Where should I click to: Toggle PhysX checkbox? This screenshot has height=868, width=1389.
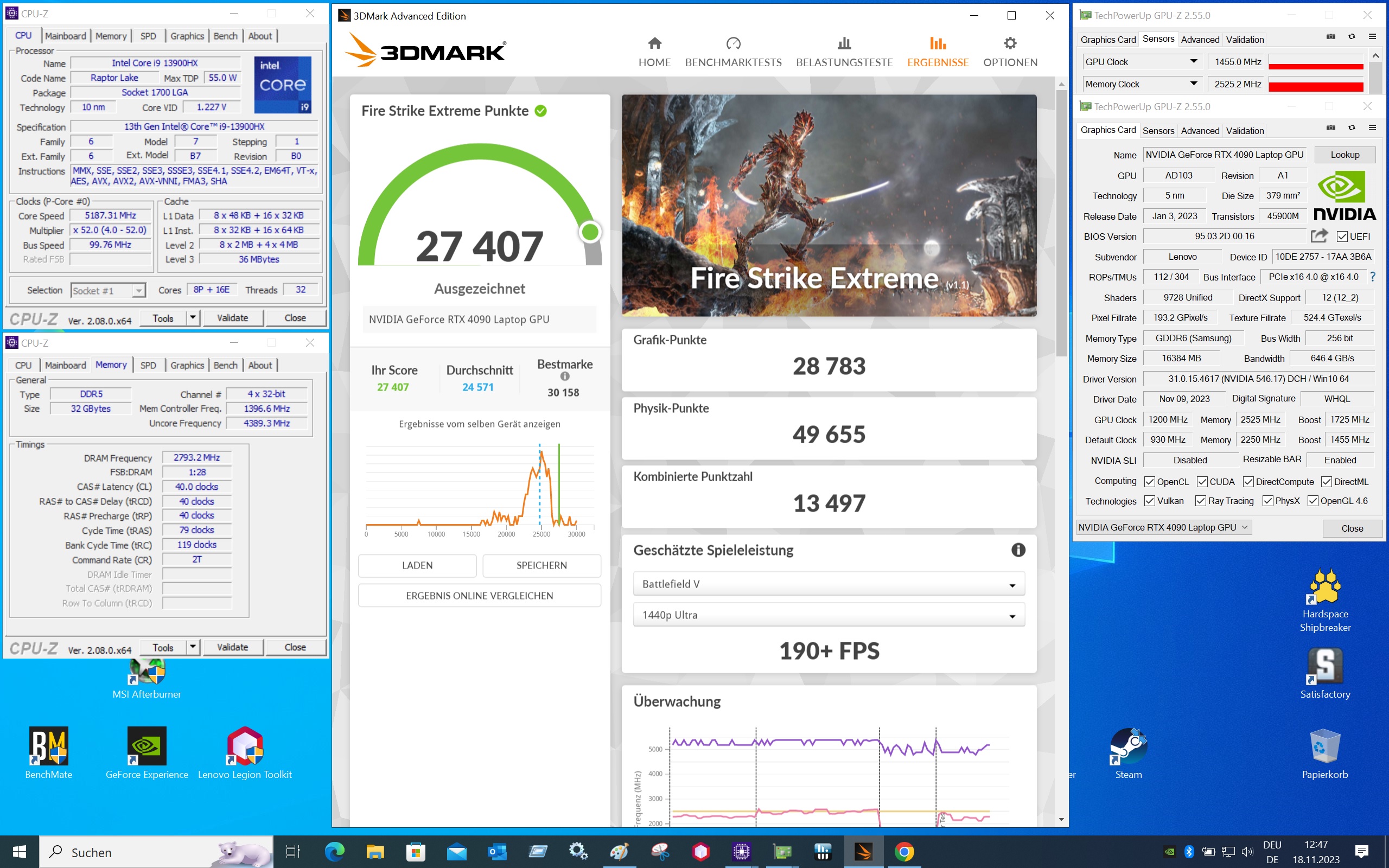click(1268, 501)
